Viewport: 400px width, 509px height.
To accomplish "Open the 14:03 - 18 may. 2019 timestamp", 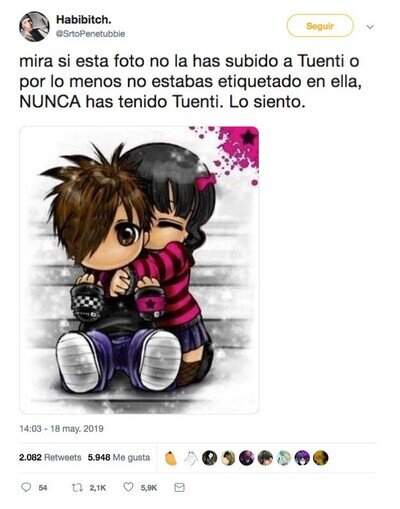I will coord(61,428).
